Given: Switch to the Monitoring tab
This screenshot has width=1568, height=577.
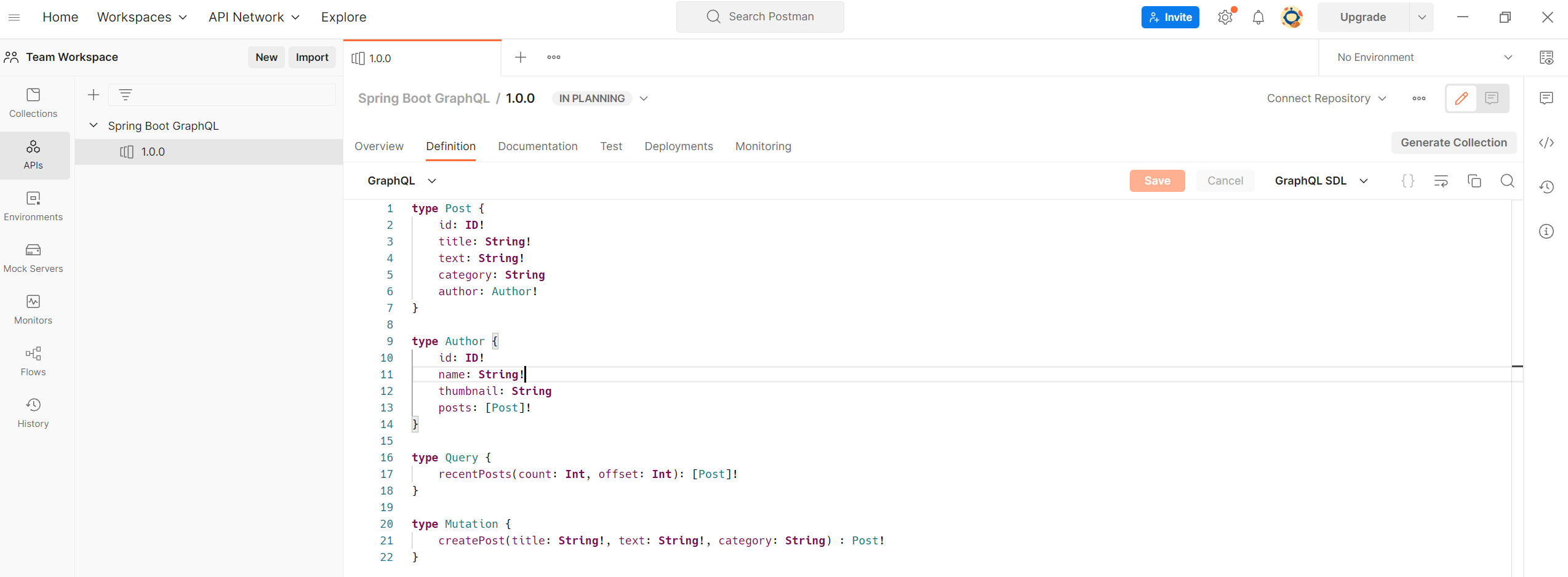Looking at the screenshot, I should coord(763,146).
